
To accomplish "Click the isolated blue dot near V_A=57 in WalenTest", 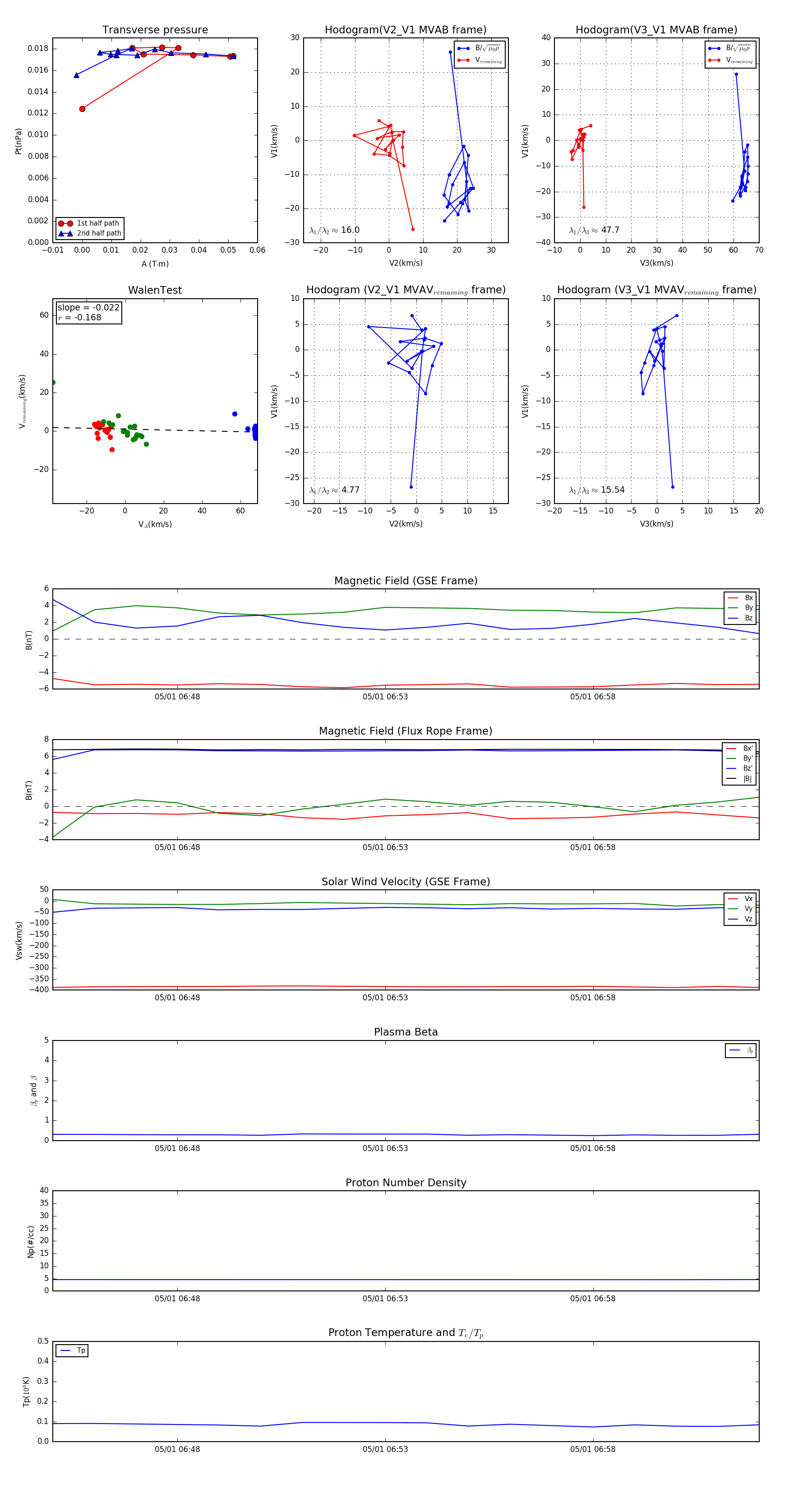I will click(235, 414).
